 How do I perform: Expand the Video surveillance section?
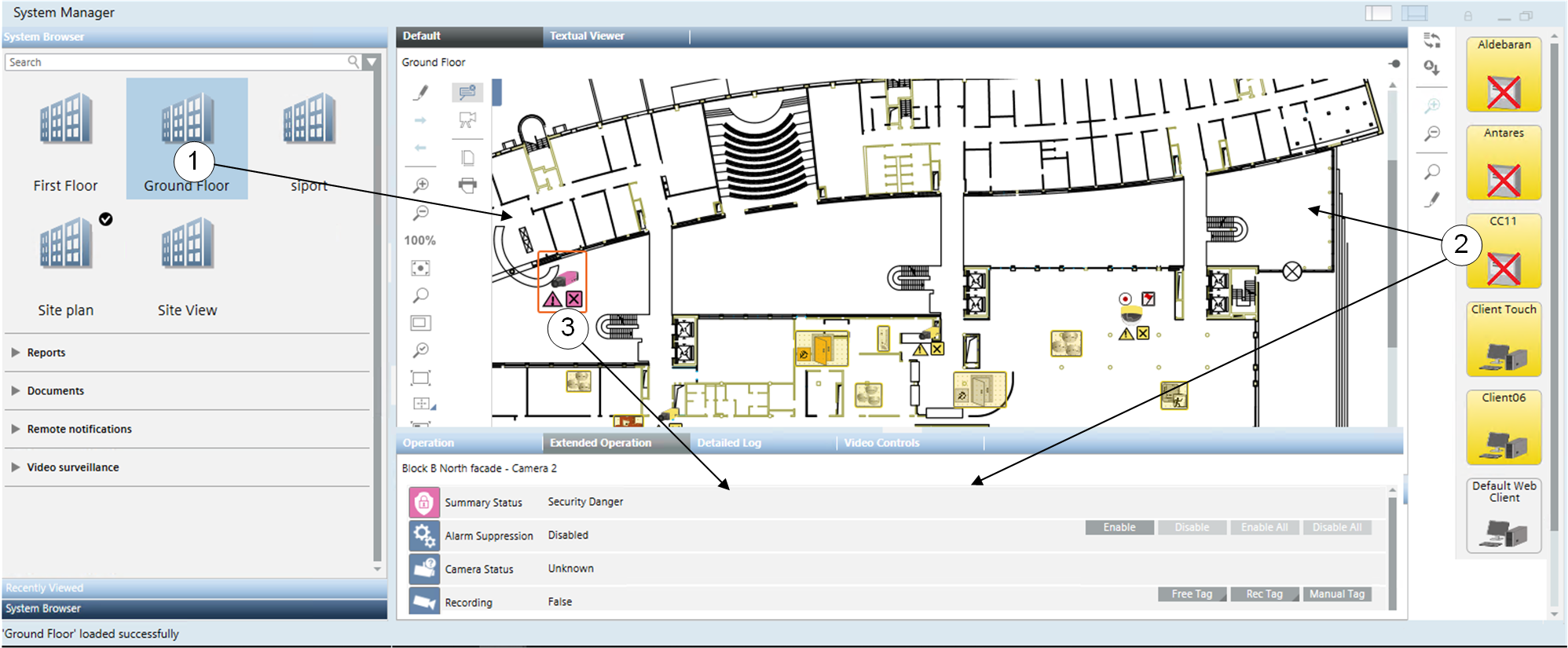pyautogui.click(x=72, y=467)
